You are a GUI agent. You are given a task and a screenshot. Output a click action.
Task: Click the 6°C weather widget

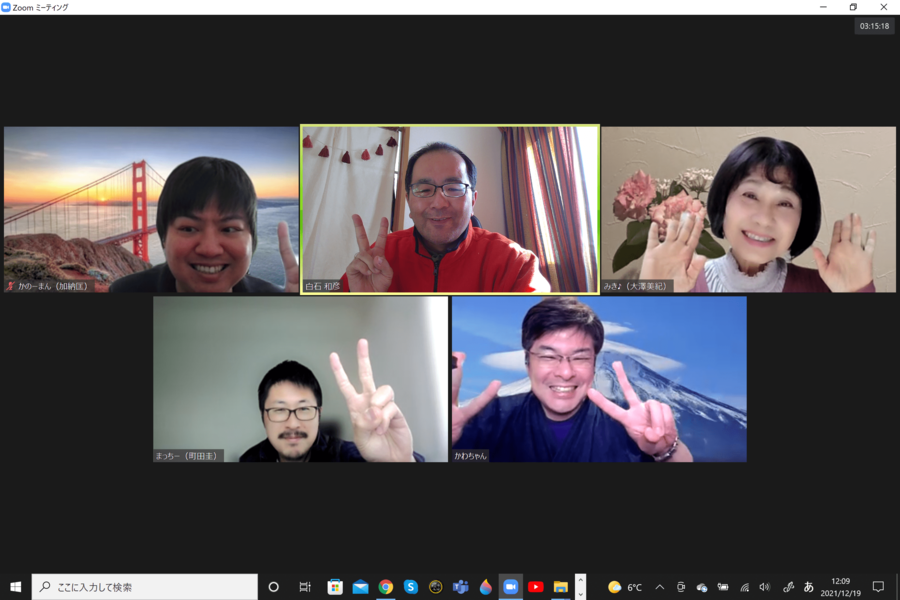(x=626, y=587)
